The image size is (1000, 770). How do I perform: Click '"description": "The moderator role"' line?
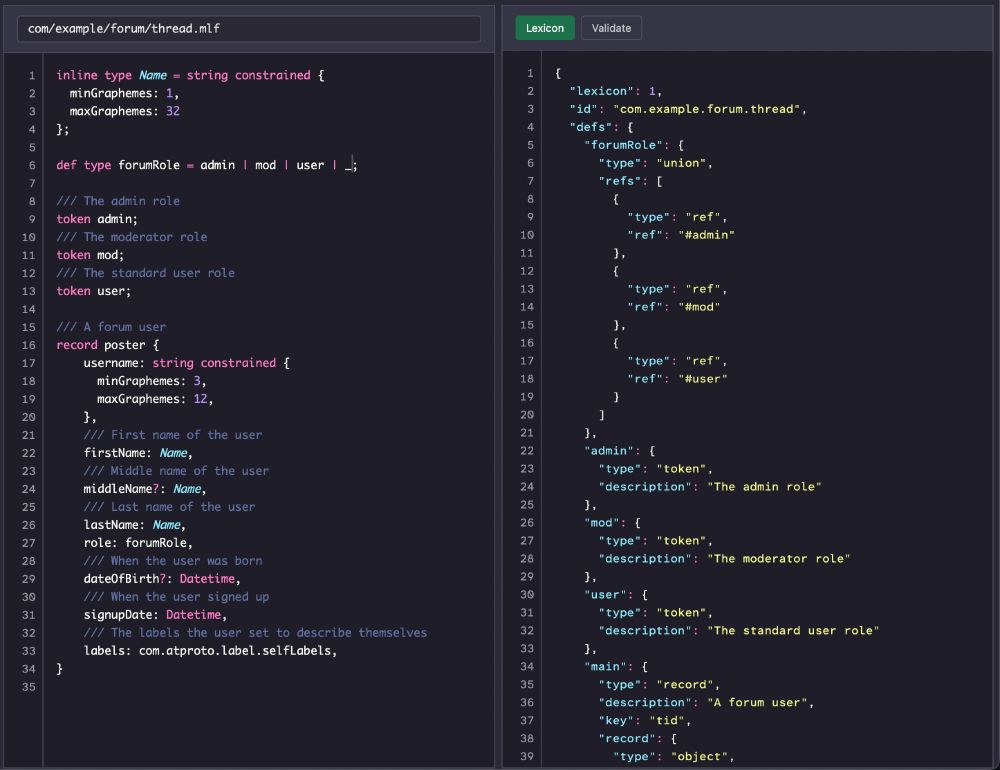[724, 559]
